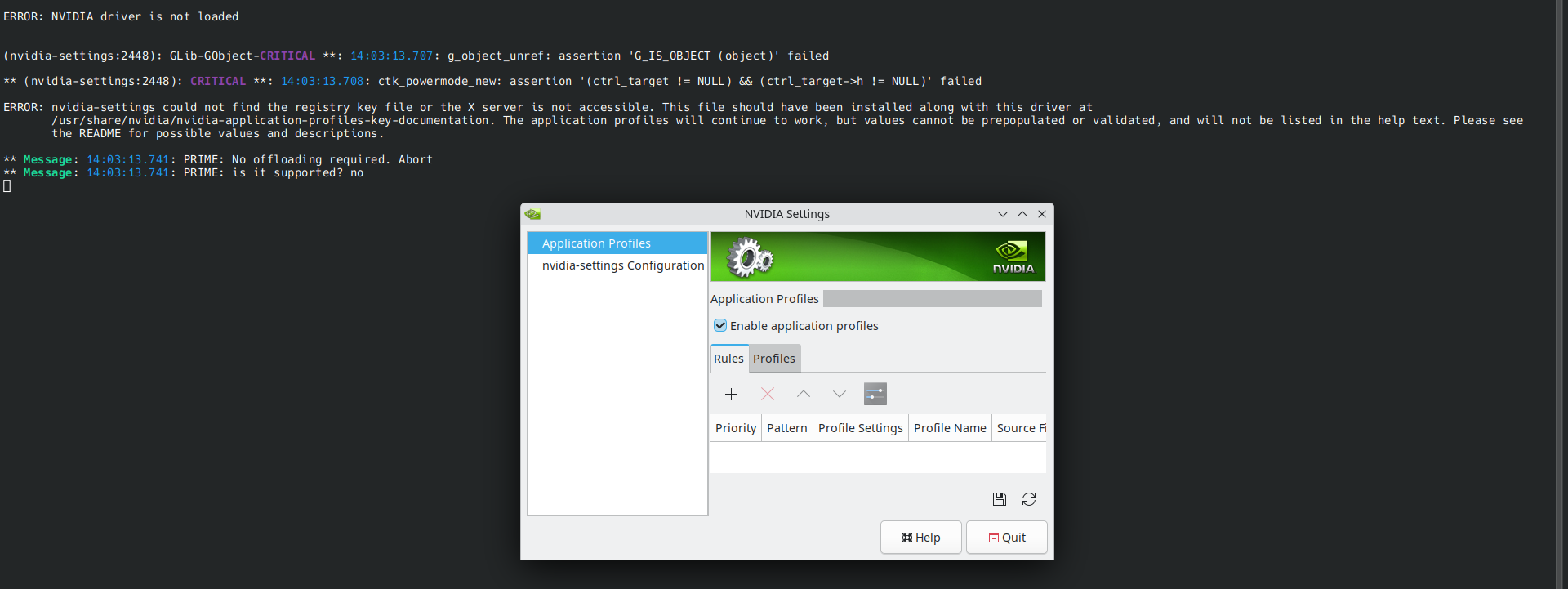Sort rules by Pattern column
This screenshot has height=589, width=1568.
tap(787, 428)
